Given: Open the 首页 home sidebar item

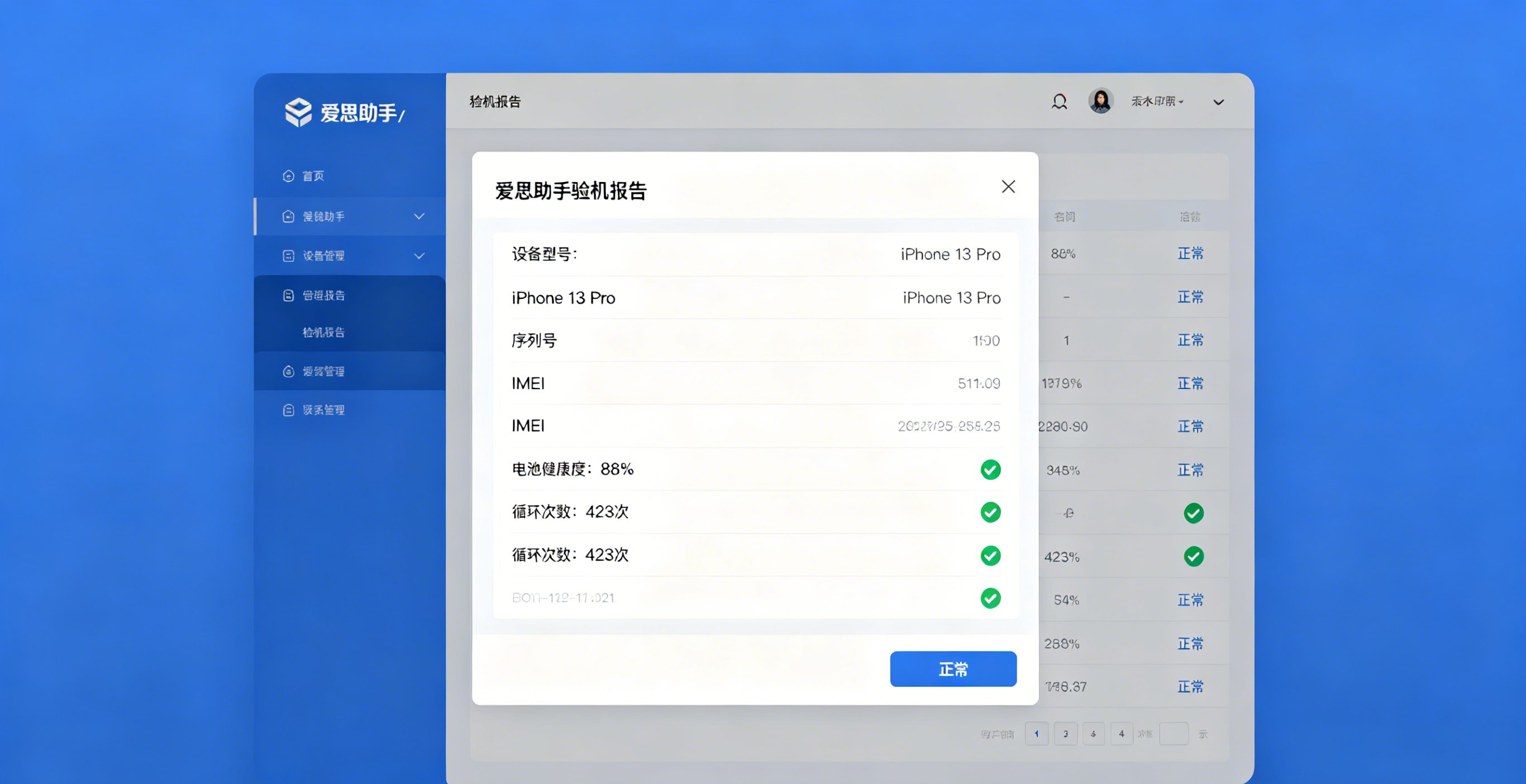Looking at the screenshot, I should click(x=350, y=176).
